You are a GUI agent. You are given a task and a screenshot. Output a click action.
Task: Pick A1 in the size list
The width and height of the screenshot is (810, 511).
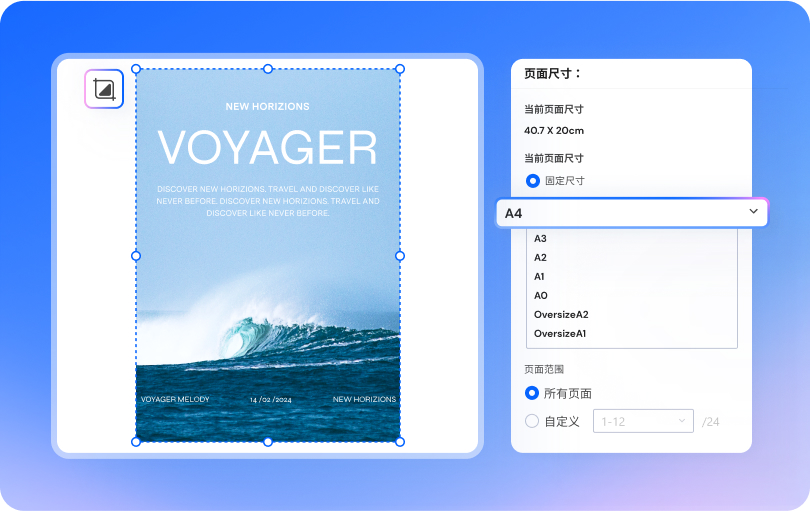pyautogui.click(x=541, y=277)
